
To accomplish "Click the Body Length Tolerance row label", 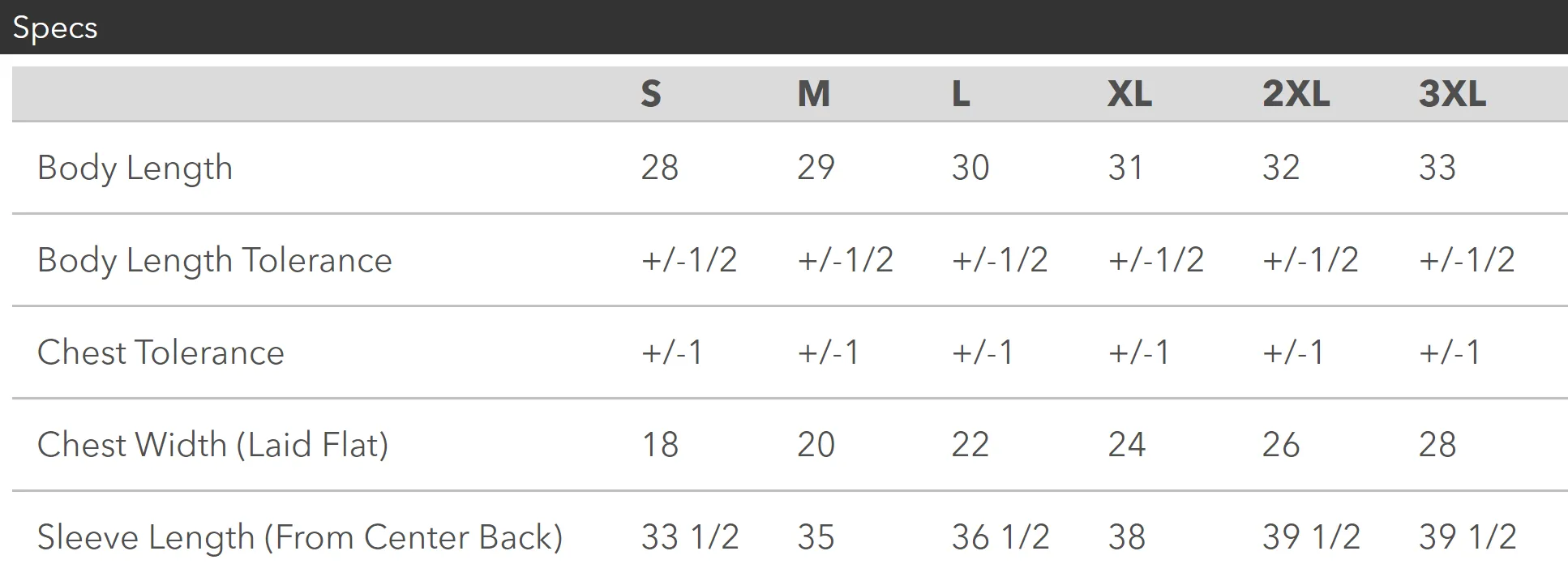I will (215, 261).
